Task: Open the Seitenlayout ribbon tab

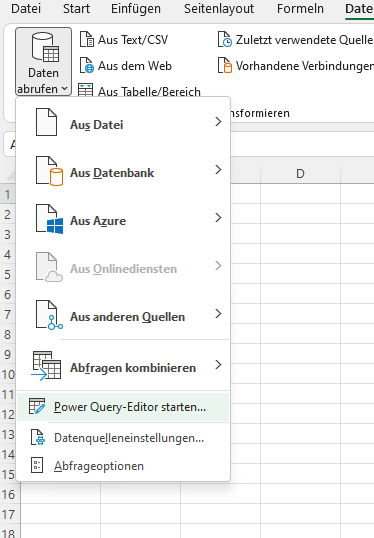Action: (219, 9)
